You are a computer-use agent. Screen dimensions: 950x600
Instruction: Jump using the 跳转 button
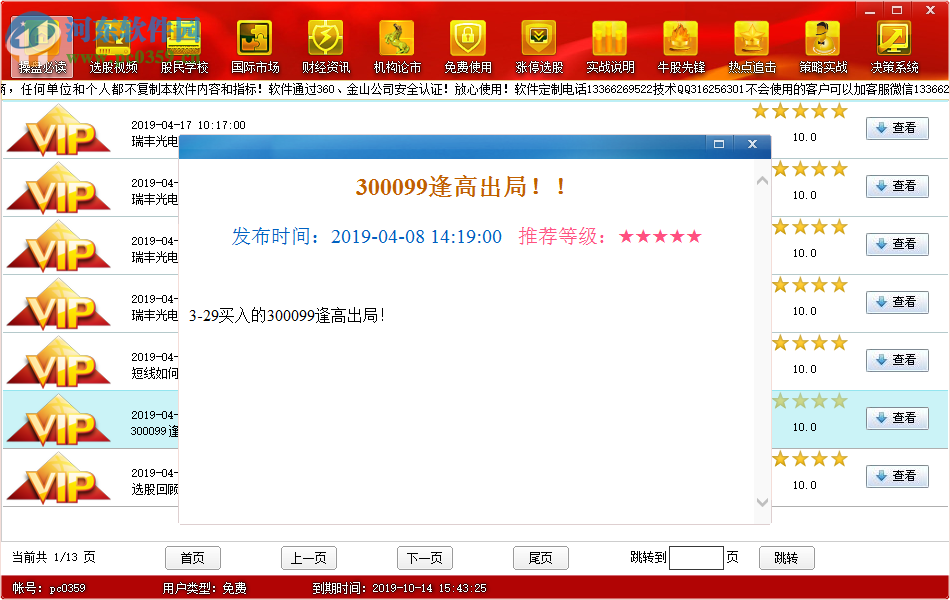[x=786, y=557]
